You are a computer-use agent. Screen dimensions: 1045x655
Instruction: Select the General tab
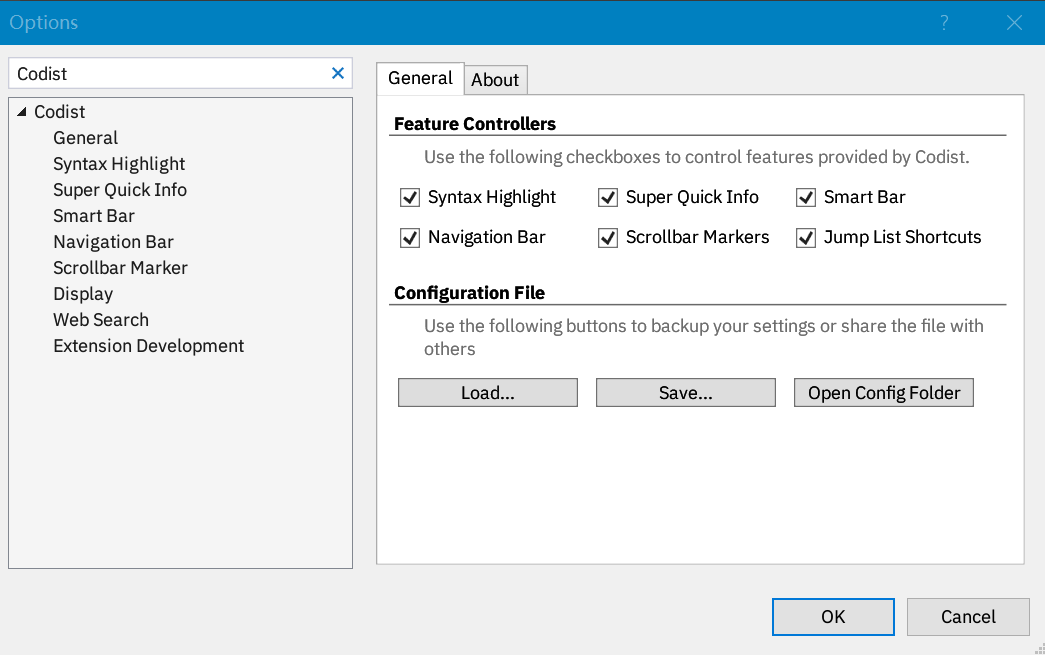point(420,78)
